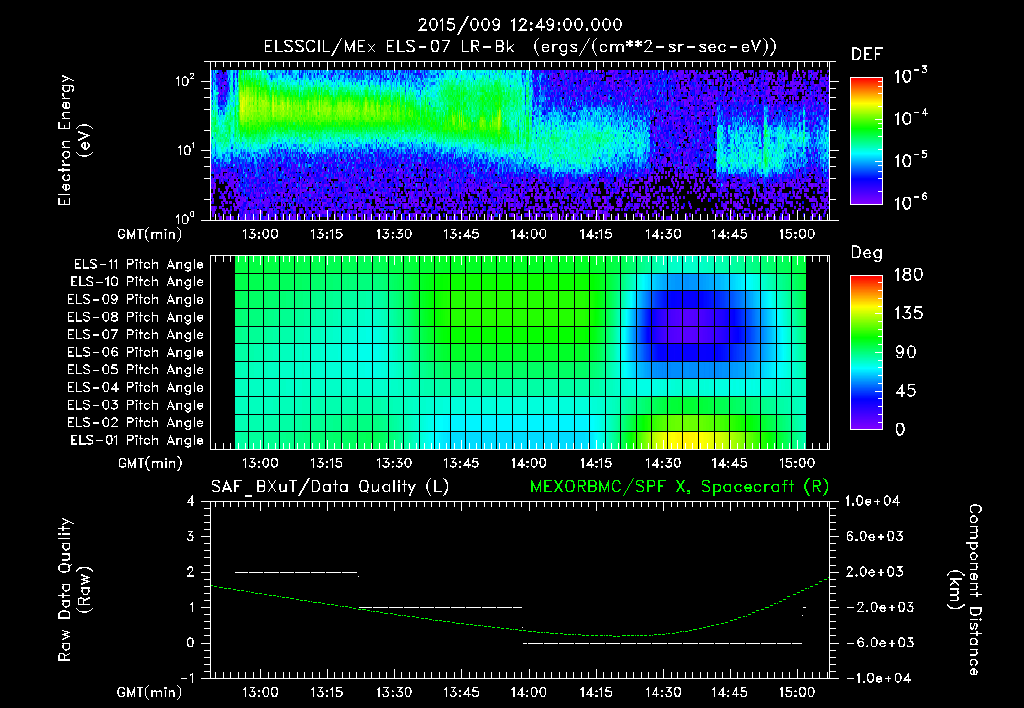Click the SAF_BXuT/Data Quality (L) legend

330,487
